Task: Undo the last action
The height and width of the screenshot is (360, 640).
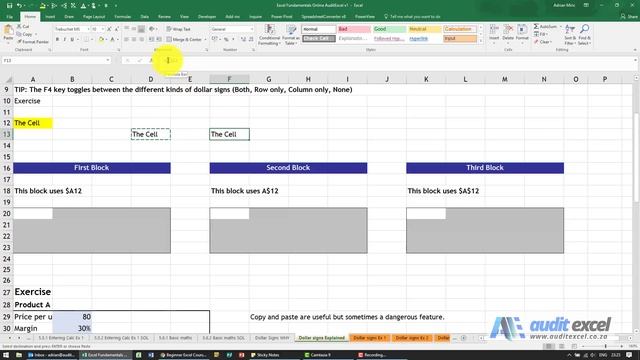Action: [19, 5]
